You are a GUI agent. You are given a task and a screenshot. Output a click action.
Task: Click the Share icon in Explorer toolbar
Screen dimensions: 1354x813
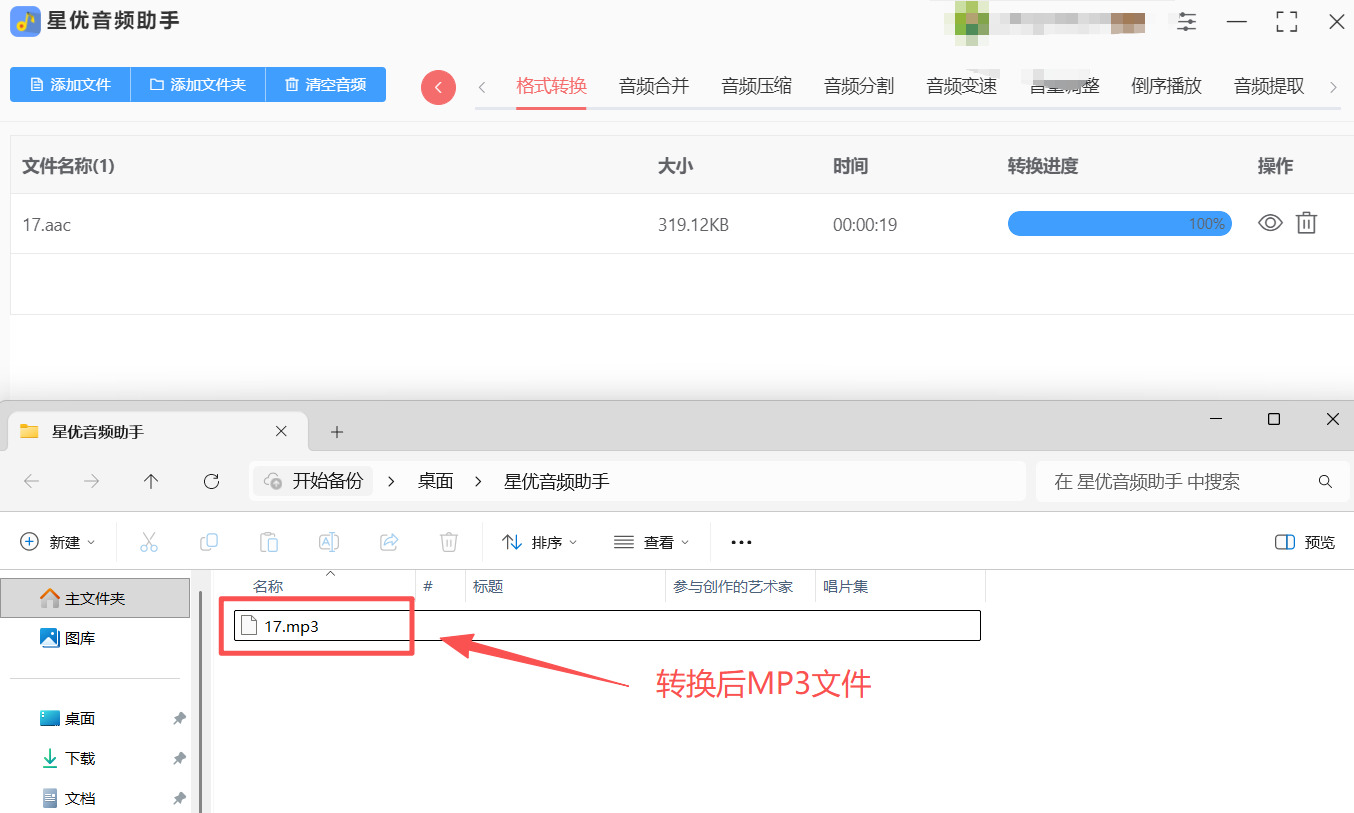(389, 542)
